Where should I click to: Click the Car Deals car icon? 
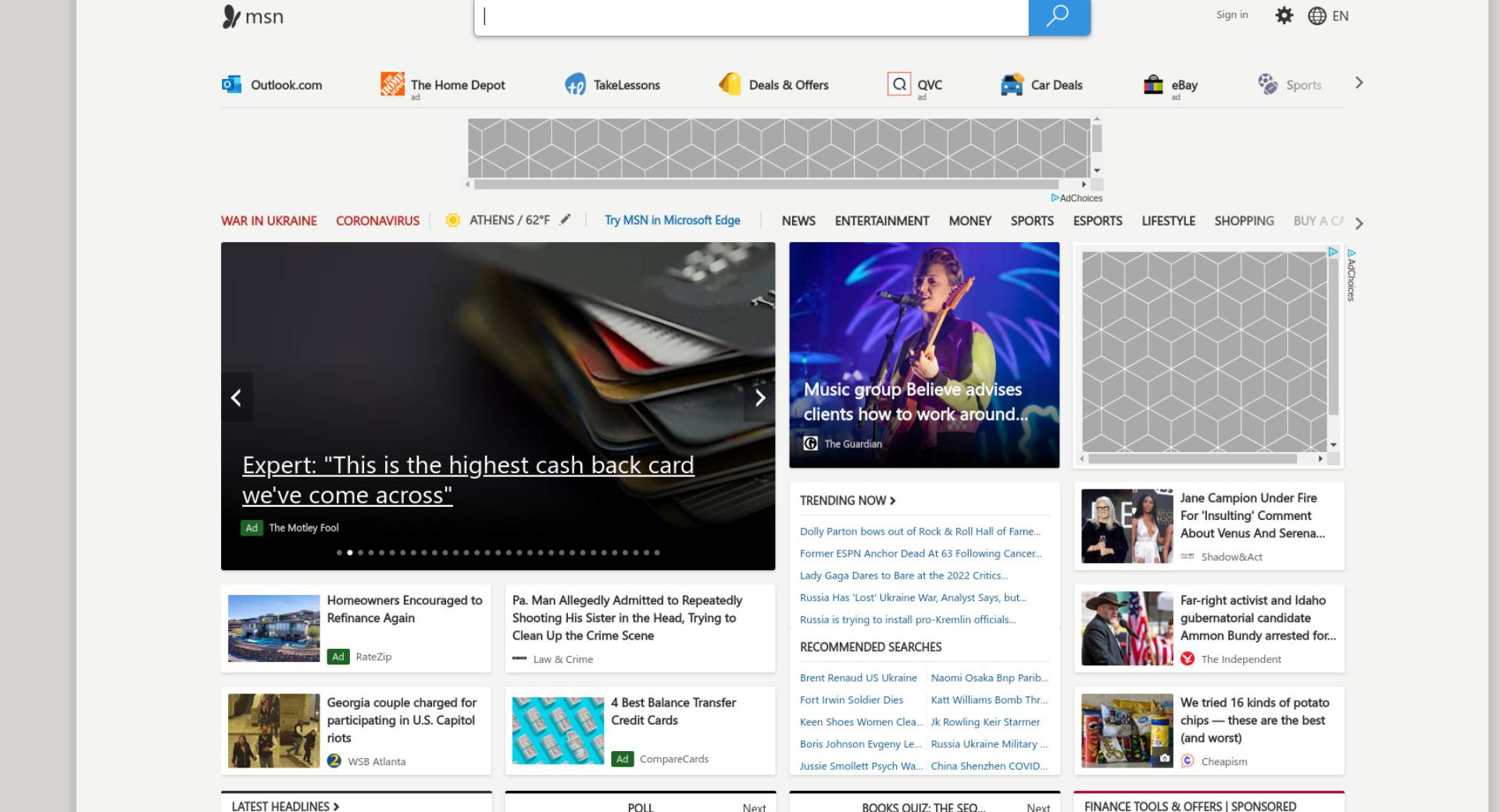tap(1012, 84)
